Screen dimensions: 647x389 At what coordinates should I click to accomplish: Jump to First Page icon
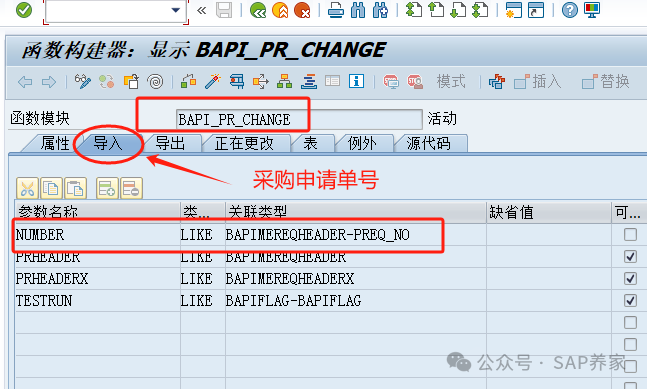[x=414, y=10]
